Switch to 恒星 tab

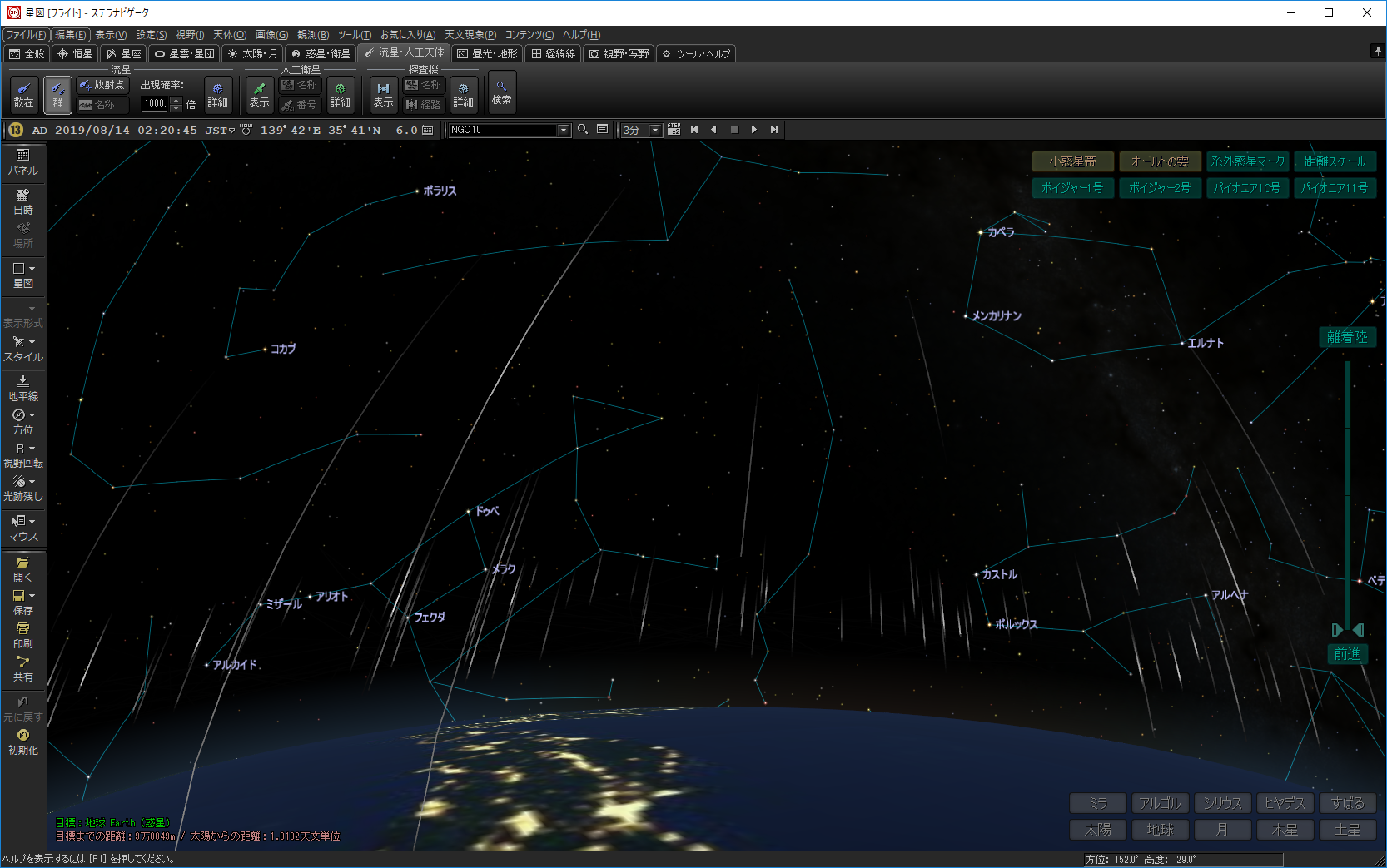(x=75, y=53)
